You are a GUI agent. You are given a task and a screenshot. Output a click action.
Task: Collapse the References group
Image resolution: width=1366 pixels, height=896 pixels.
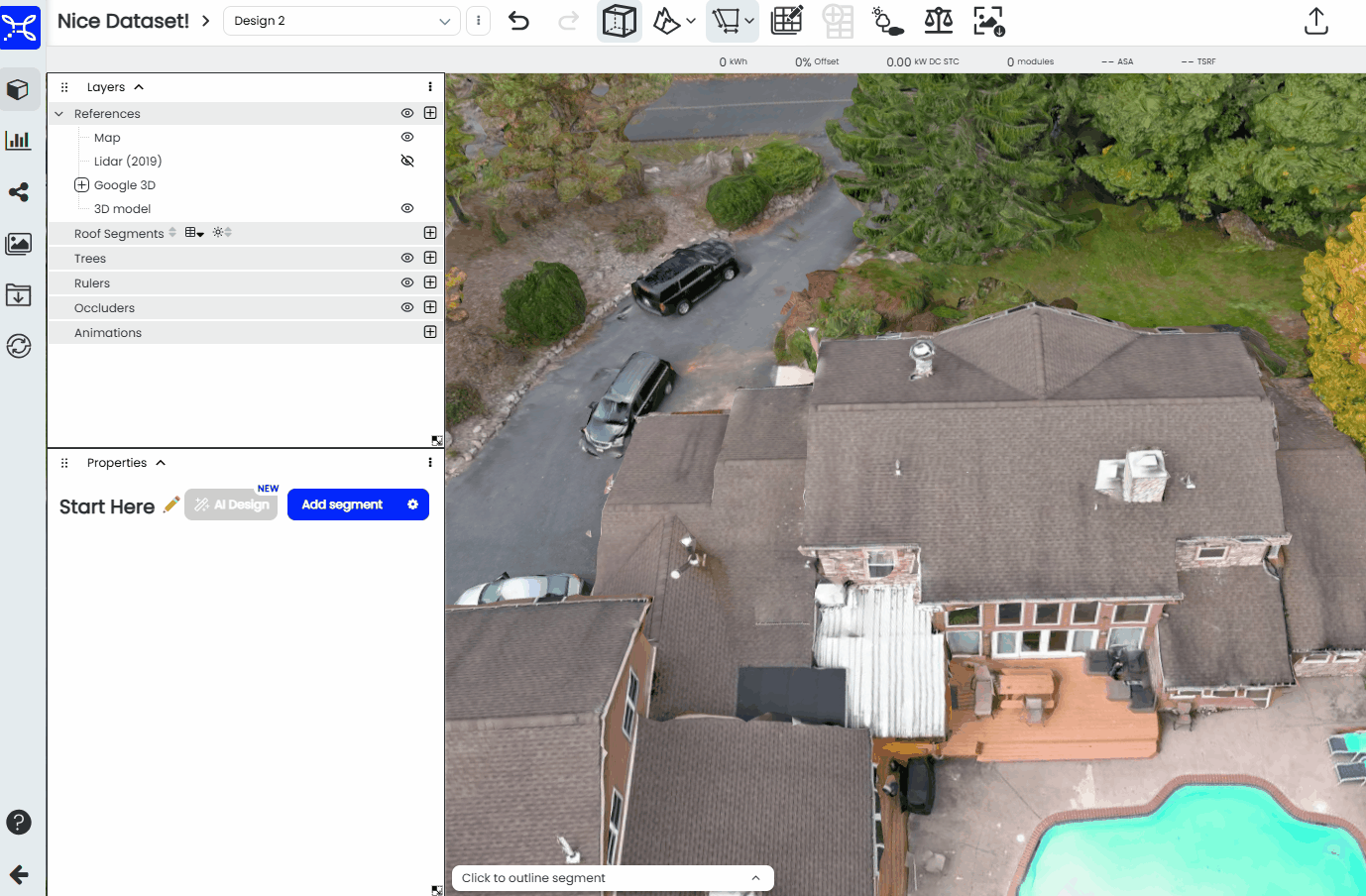(x=59, y=114)
